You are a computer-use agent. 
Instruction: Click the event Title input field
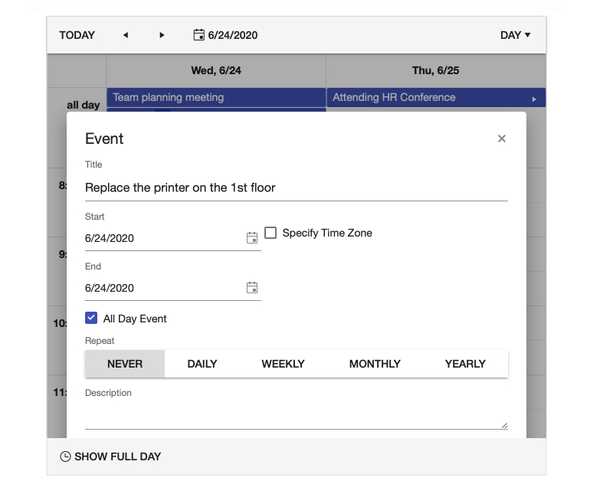pyautogui.click(x=296, y=187)
